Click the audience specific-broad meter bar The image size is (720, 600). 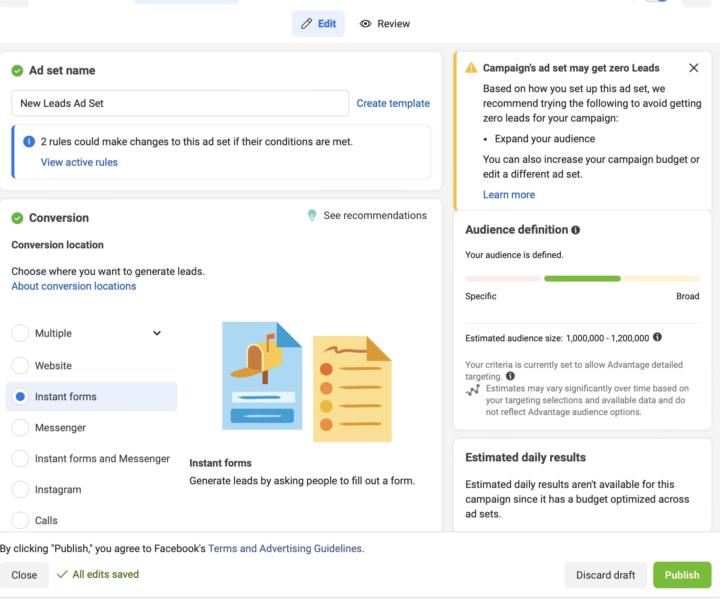[x=582, y=278]
